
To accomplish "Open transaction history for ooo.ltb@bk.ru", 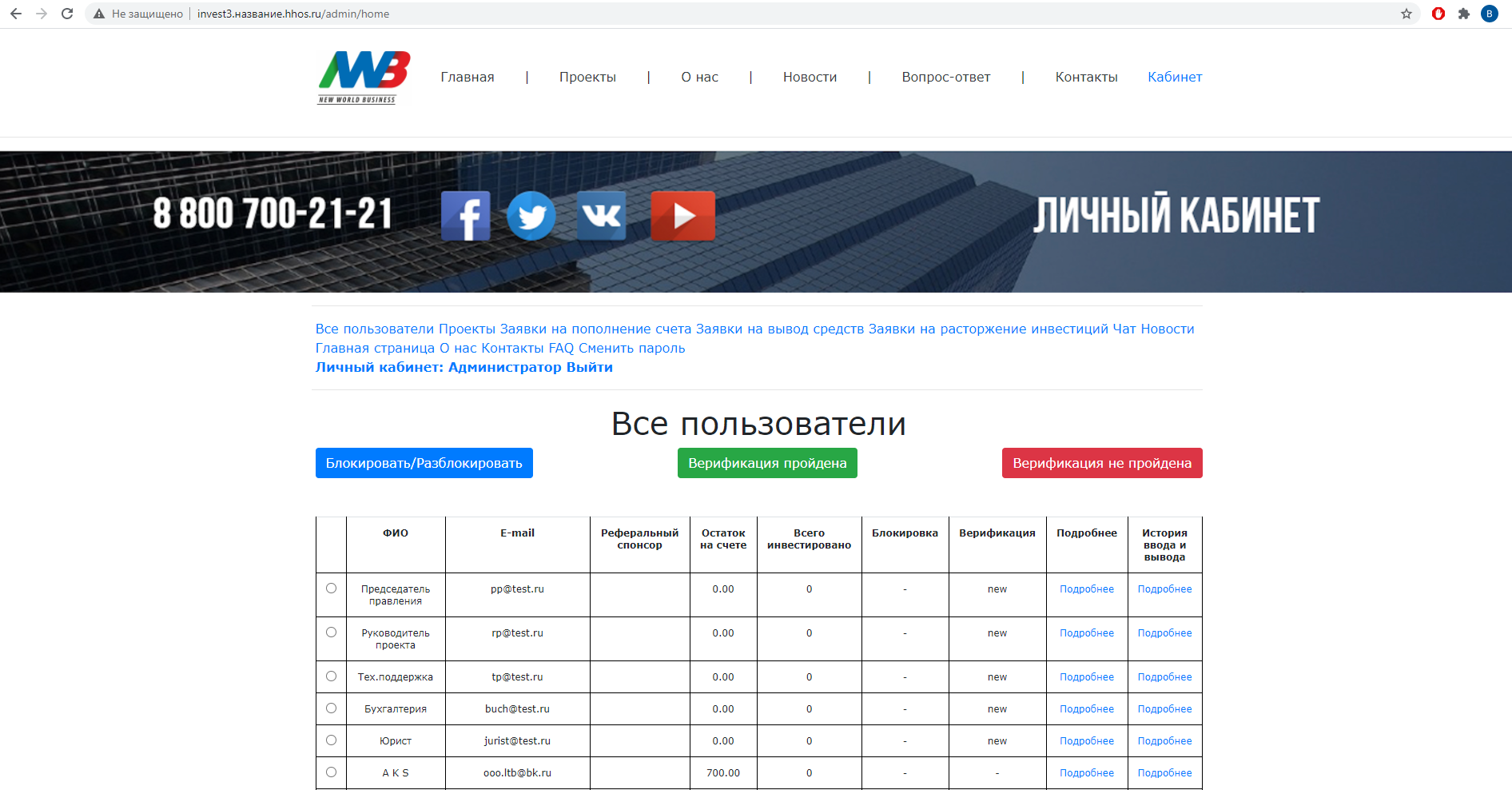I will pyautogui.click(x=1164, y=773).
